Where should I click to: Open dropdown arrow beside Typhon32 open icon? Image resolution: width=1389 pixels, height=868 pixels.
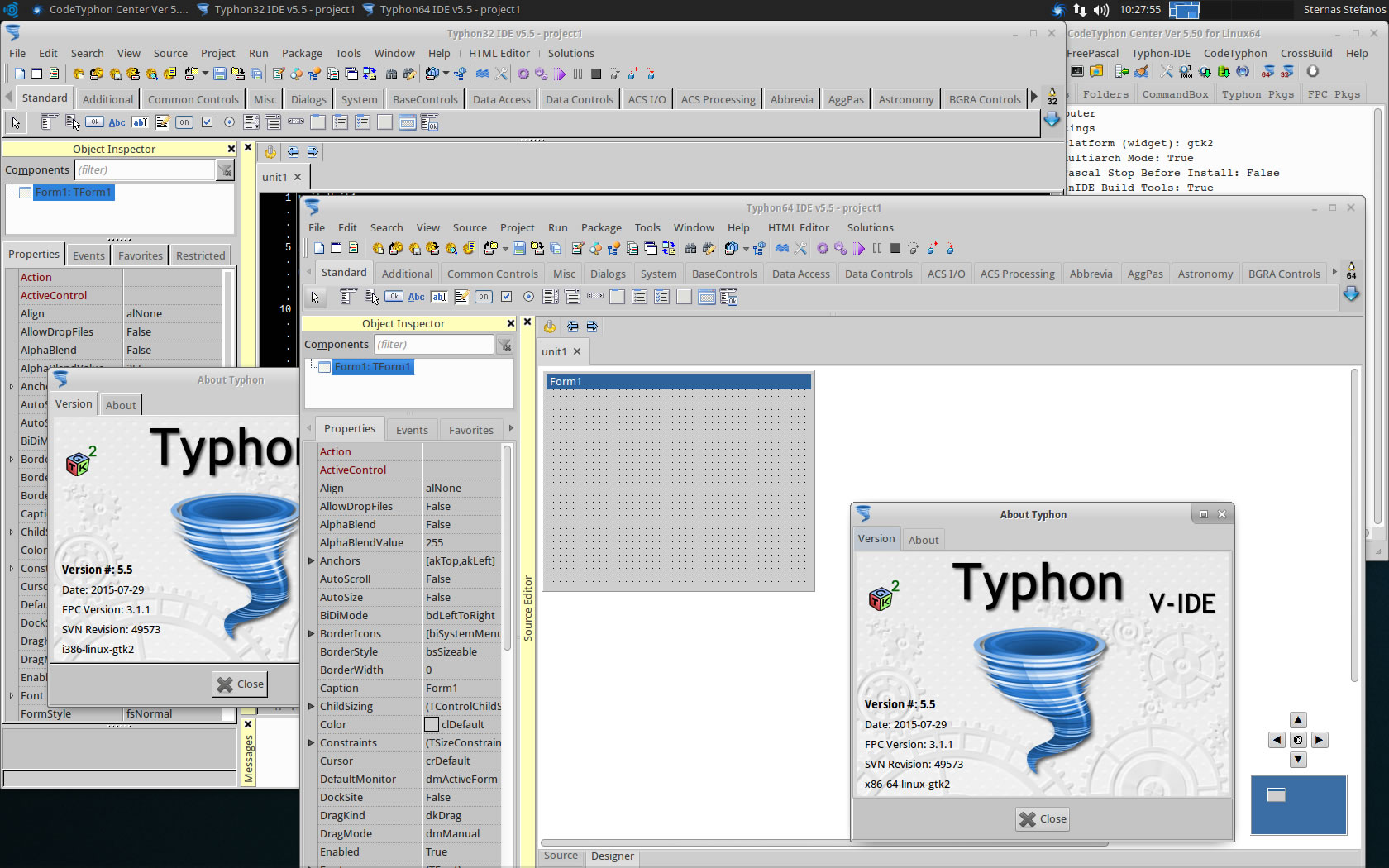205,74
